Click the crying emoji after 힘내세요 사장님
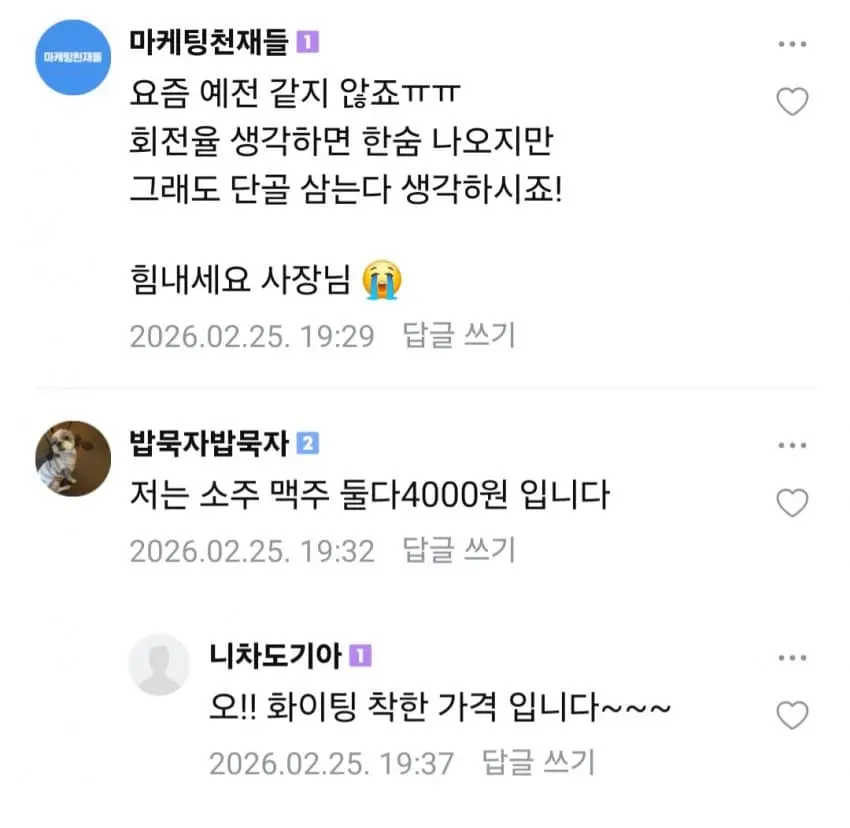Image resolution: width=850 pixels, height=828 pixels. [x=382, y=280]
